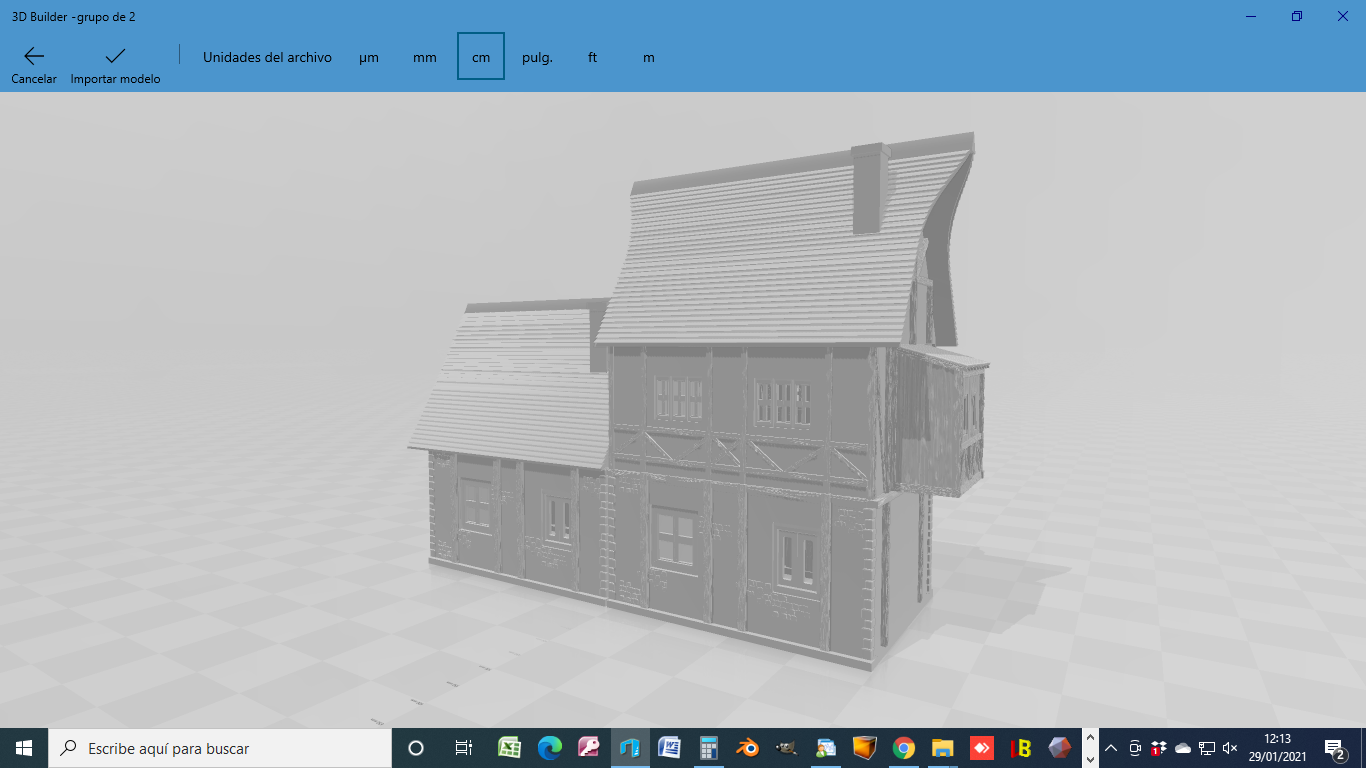Open Excel from the taskbar
Viewport: 1366px width, 768px height.
[x=509, y=748]
